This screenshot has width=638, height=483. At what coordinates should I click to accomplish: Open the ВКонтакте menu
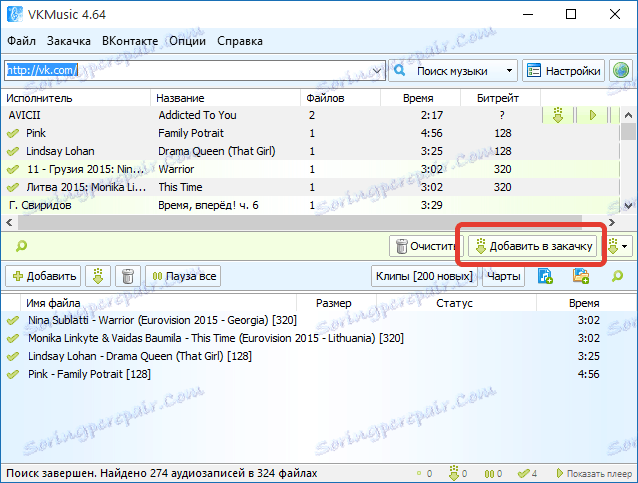(130, 41)
